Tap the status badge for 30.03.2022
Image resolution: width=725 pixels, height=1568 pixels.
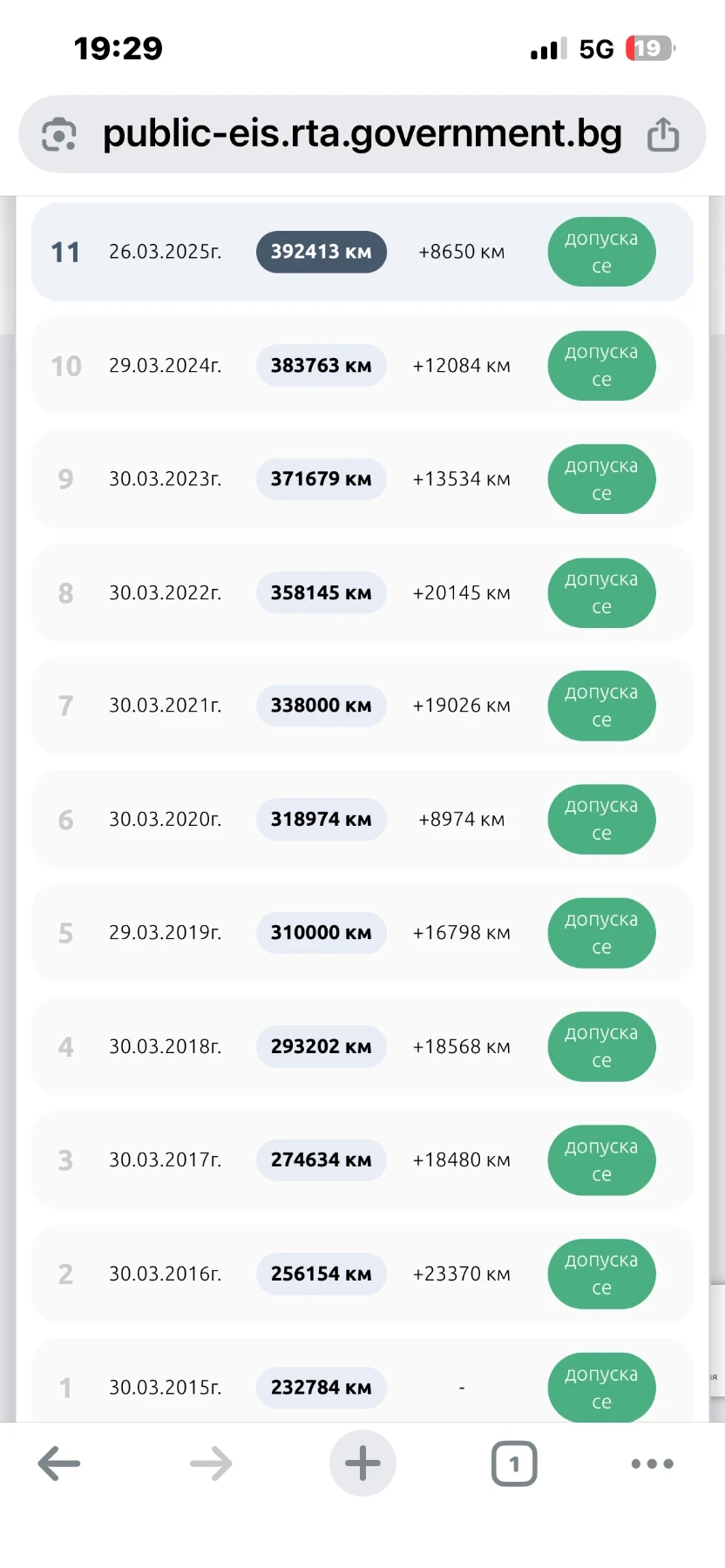(601, 593)
